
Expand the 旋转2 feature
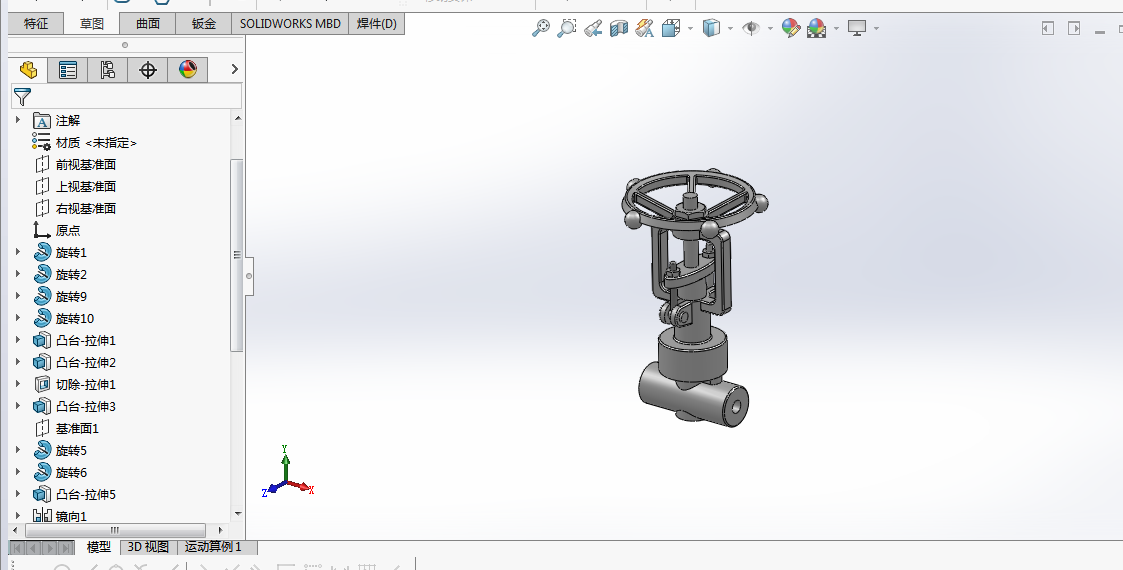click(18, 274)
